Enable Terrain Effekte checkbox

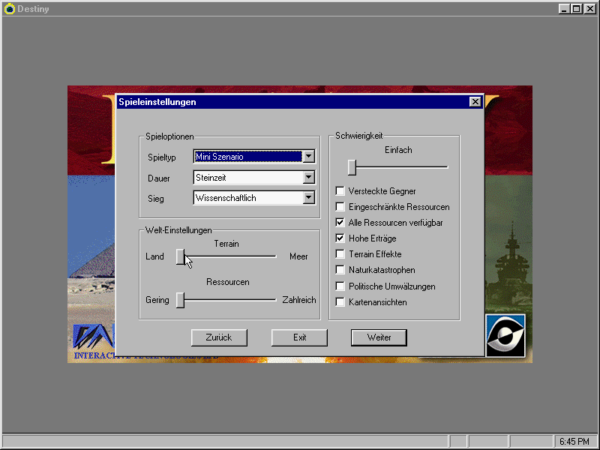(340, 254)
